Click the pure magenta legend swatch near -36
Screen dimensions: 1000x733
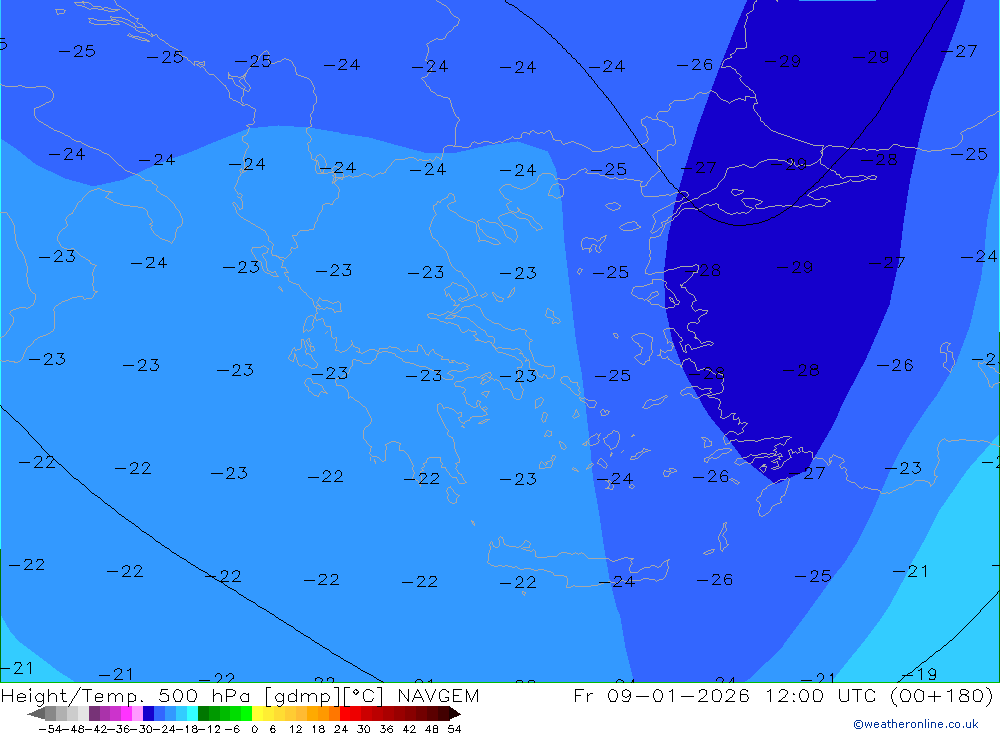point(126,713)
